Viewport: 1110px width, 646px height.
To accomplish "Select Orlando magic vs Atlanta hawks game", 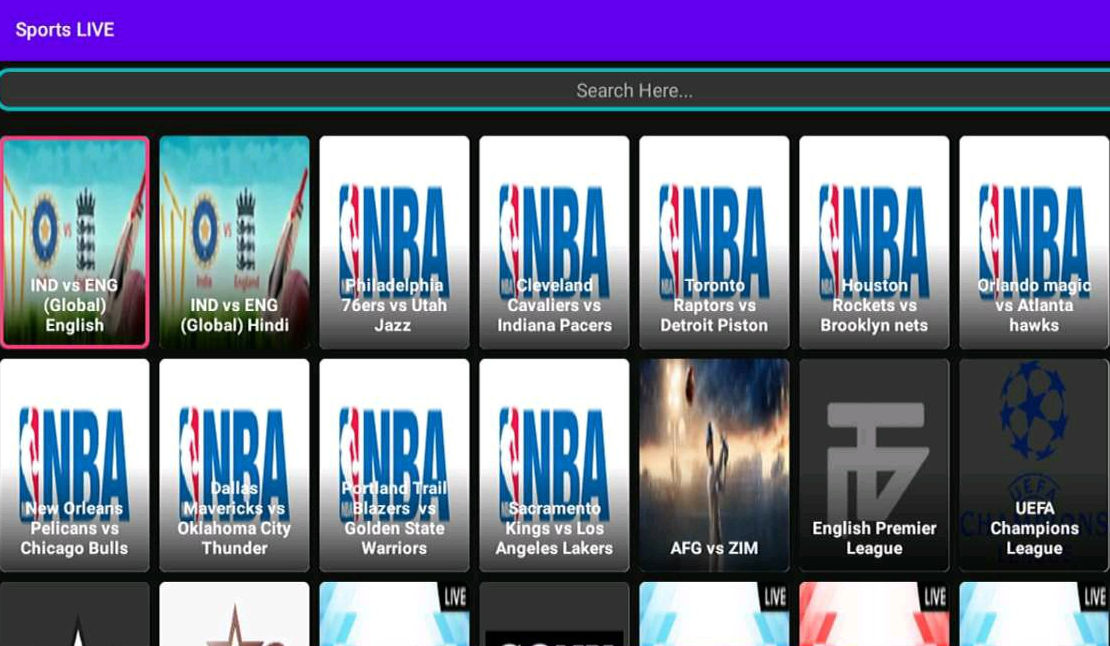I will [x=1034, y=242].
